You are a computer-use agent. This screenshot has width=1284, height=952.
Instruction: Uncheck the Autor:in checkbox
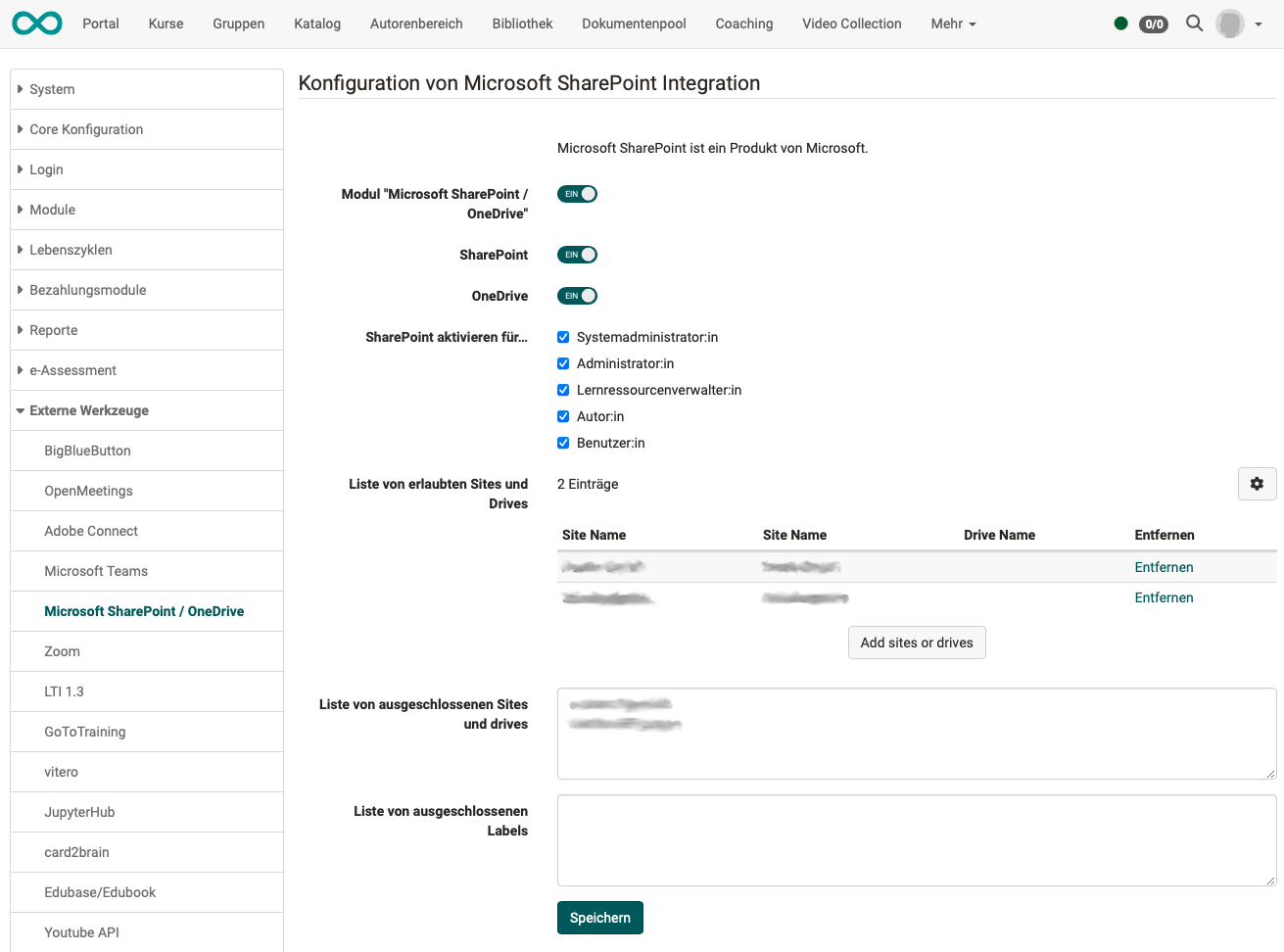point(563,415)
